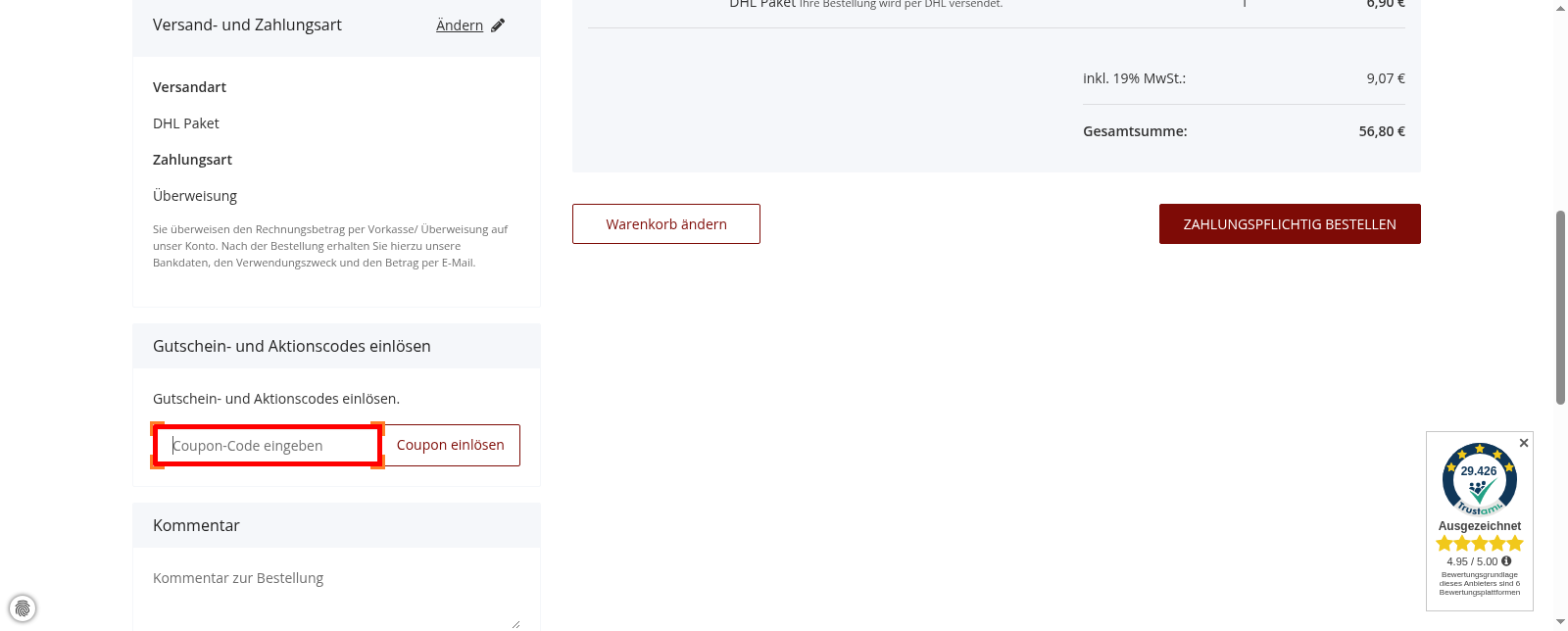Click the Versand- und Zahlungsart section header
Viewport: 1568px width, 631px height.
pyautogui.click(x=246, y=24)
